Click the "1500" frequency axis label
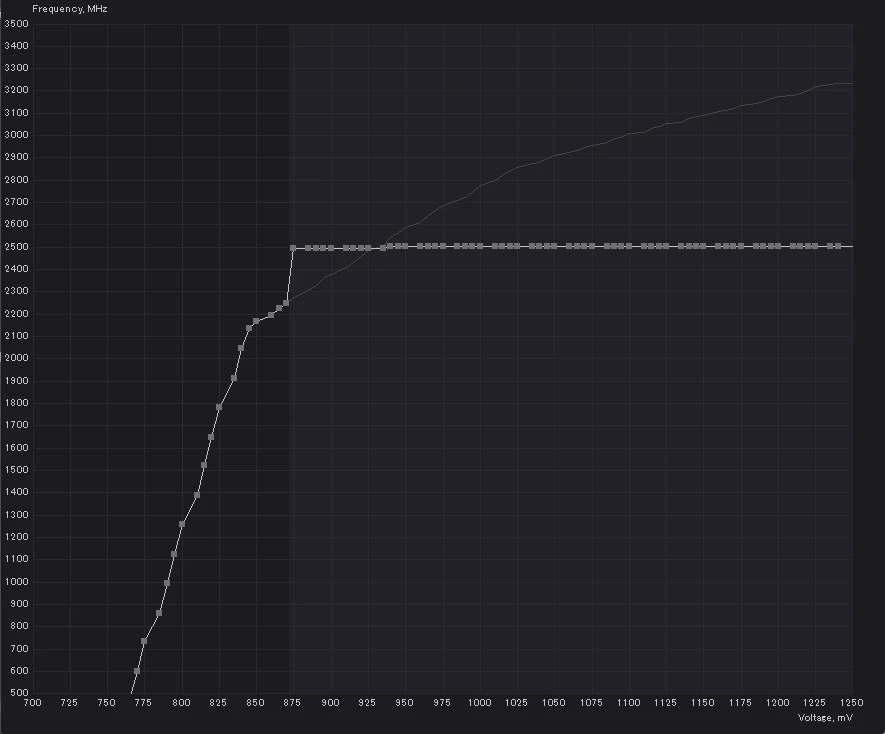Image resolution: width=885 pixels, height=734 pixels. pos(16,470)
